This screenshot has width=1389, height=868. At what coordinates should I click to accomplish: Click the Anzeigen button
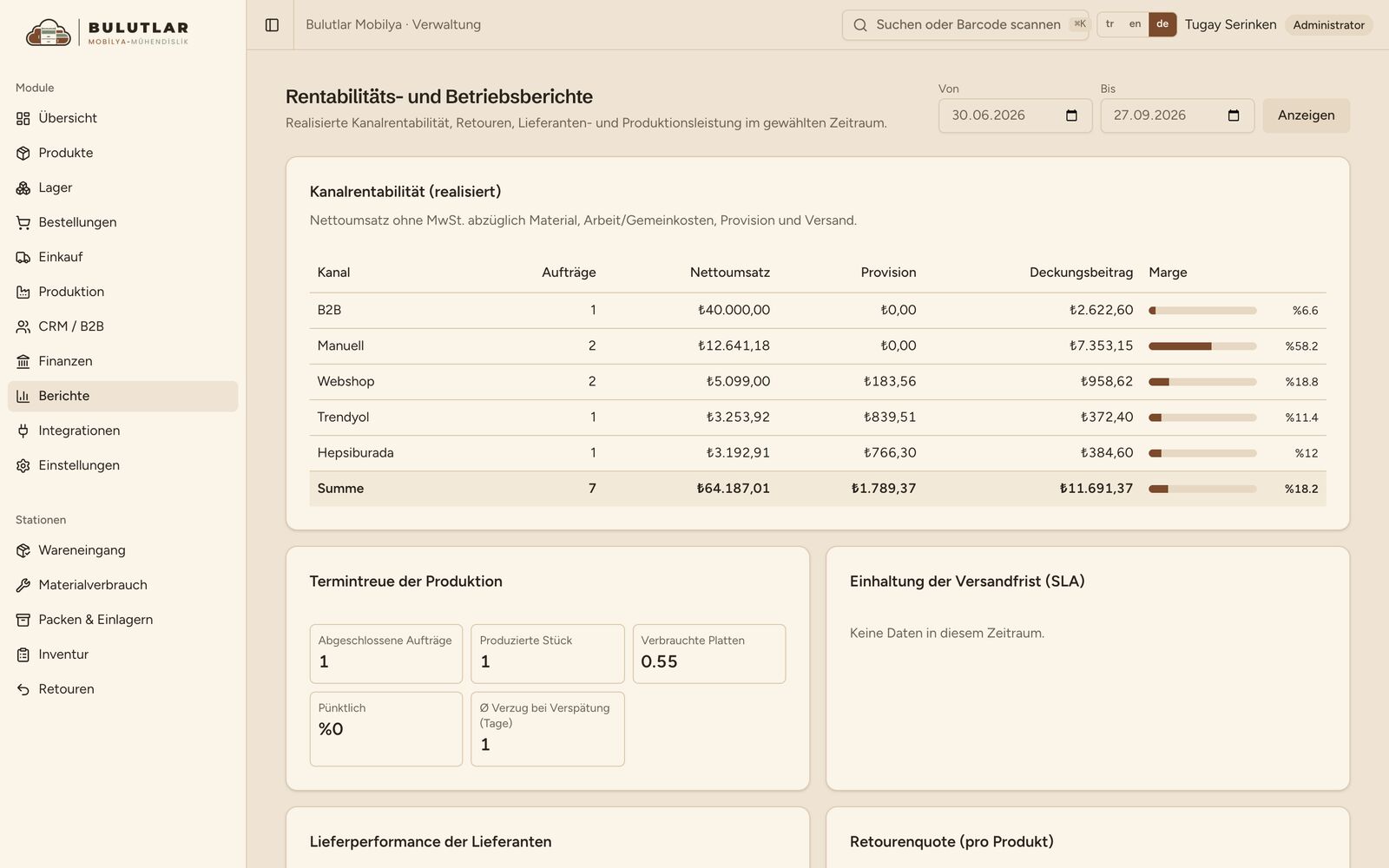tap(1306, 115)
